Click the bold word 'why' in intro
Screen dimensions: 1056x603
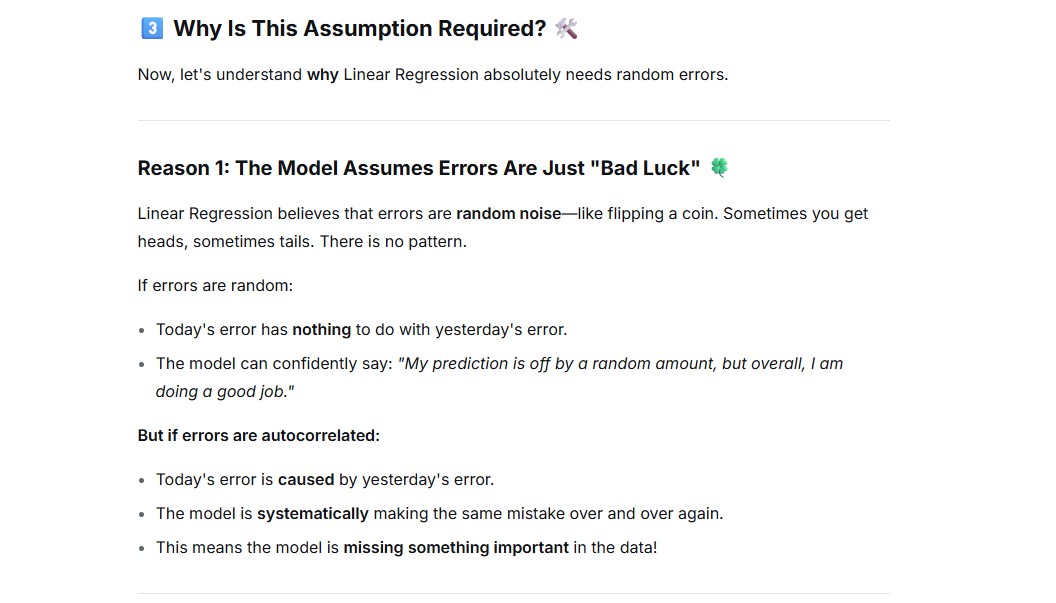coord(323,75)
